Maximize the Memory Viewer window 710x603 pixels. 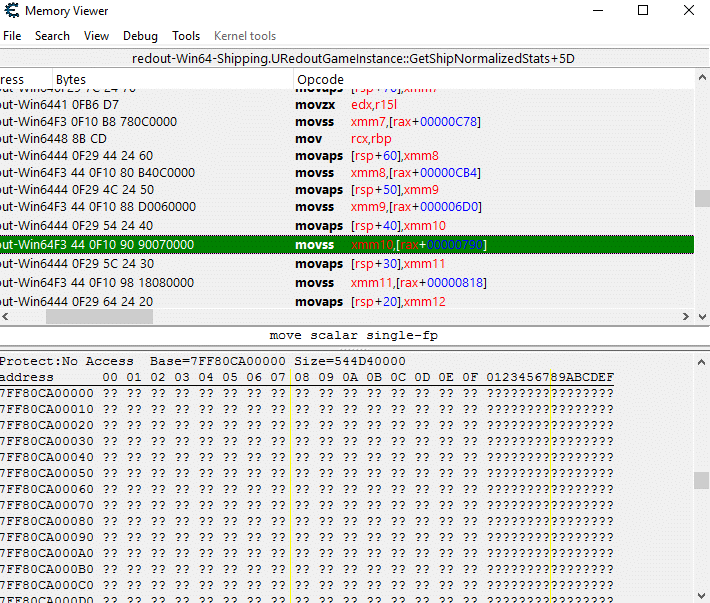click(643, 11)
